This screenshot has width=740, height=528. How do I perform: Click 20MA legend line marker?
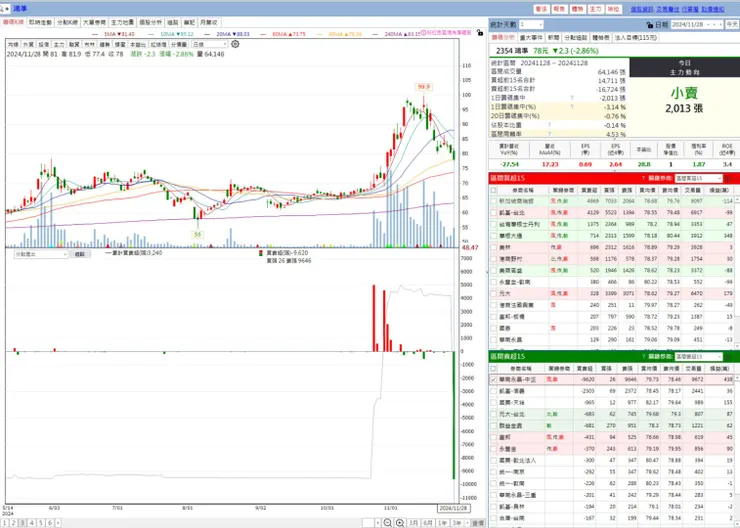pyautogui.click(x=207, y=34)
